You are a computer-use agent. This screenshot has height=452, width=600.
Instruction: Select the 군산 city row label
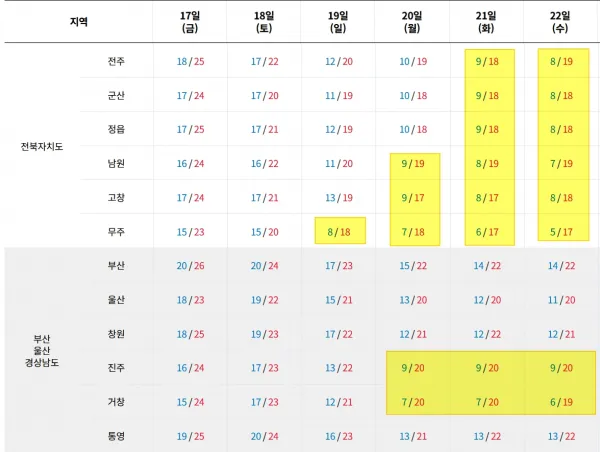[x=117, y=95]
